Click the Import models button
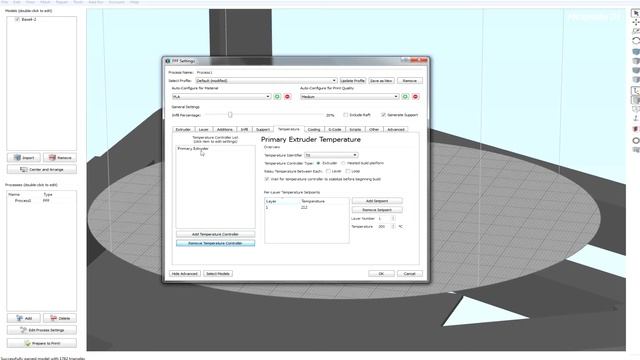Image resolution: width=640 pixels, height=360 pixels. pyautogui.click(x=24, y=158)
